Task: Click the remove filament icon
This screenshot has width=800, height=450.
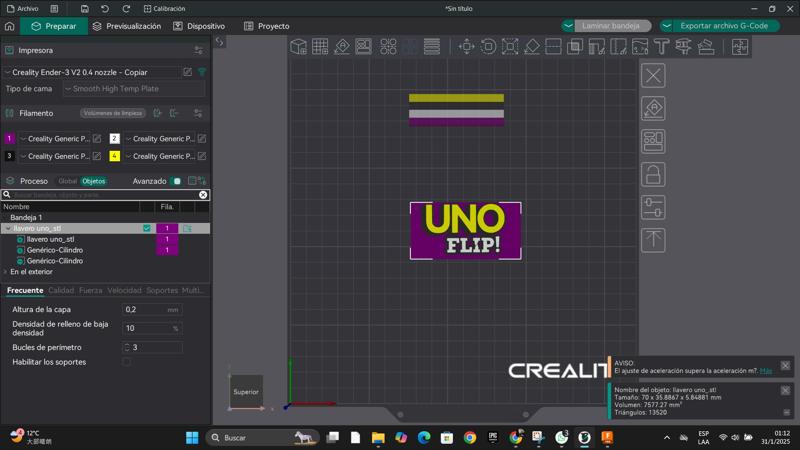Action: point(174,113)
